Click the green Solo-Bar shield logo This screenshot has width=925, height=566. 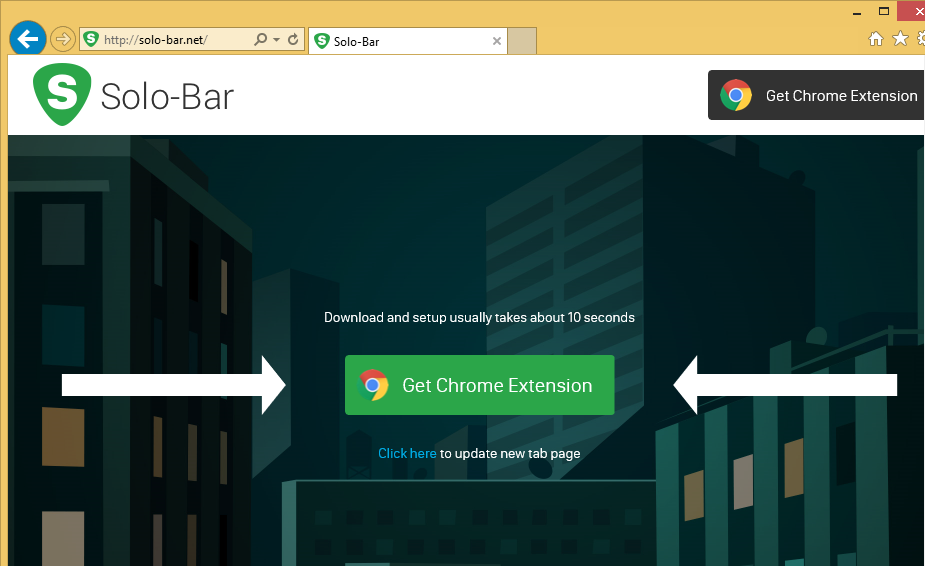tap(61, 96)
